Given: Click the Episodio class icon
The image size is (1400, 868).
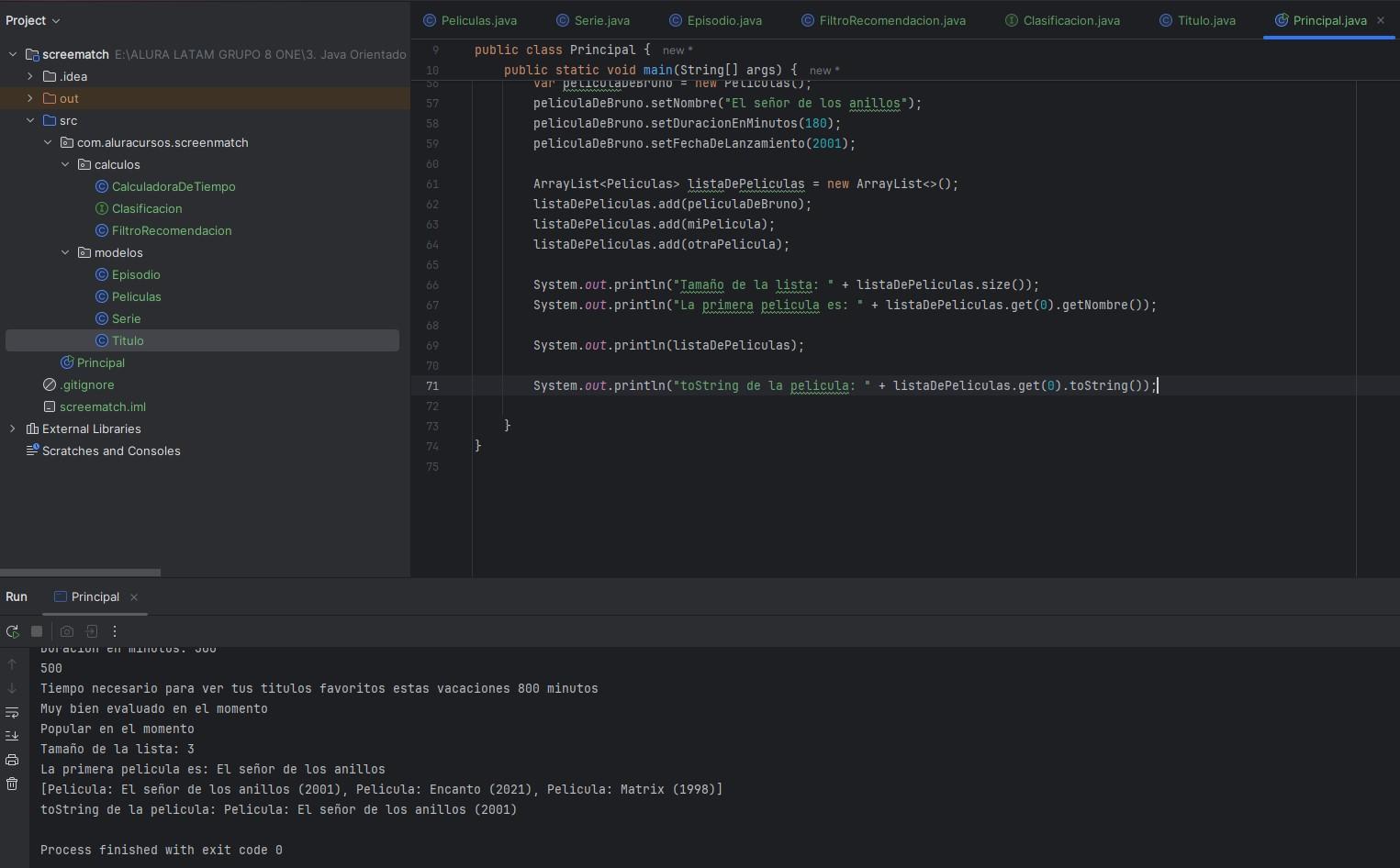Looking at the screenshot, I should point(102,274).
